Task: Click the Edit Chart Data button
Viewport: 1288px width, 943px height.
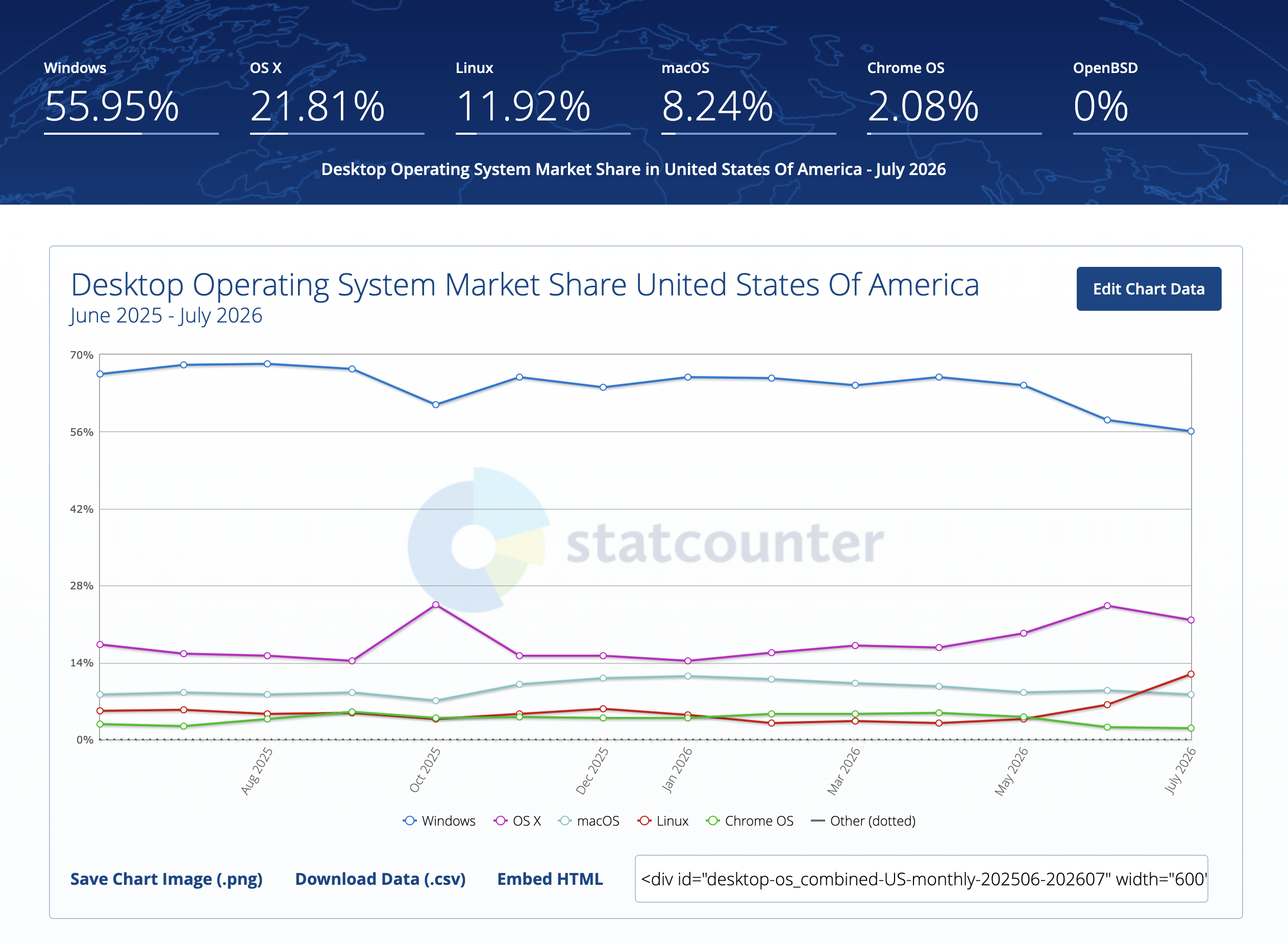Action: pyautogui.click(x=1149, y=289)
